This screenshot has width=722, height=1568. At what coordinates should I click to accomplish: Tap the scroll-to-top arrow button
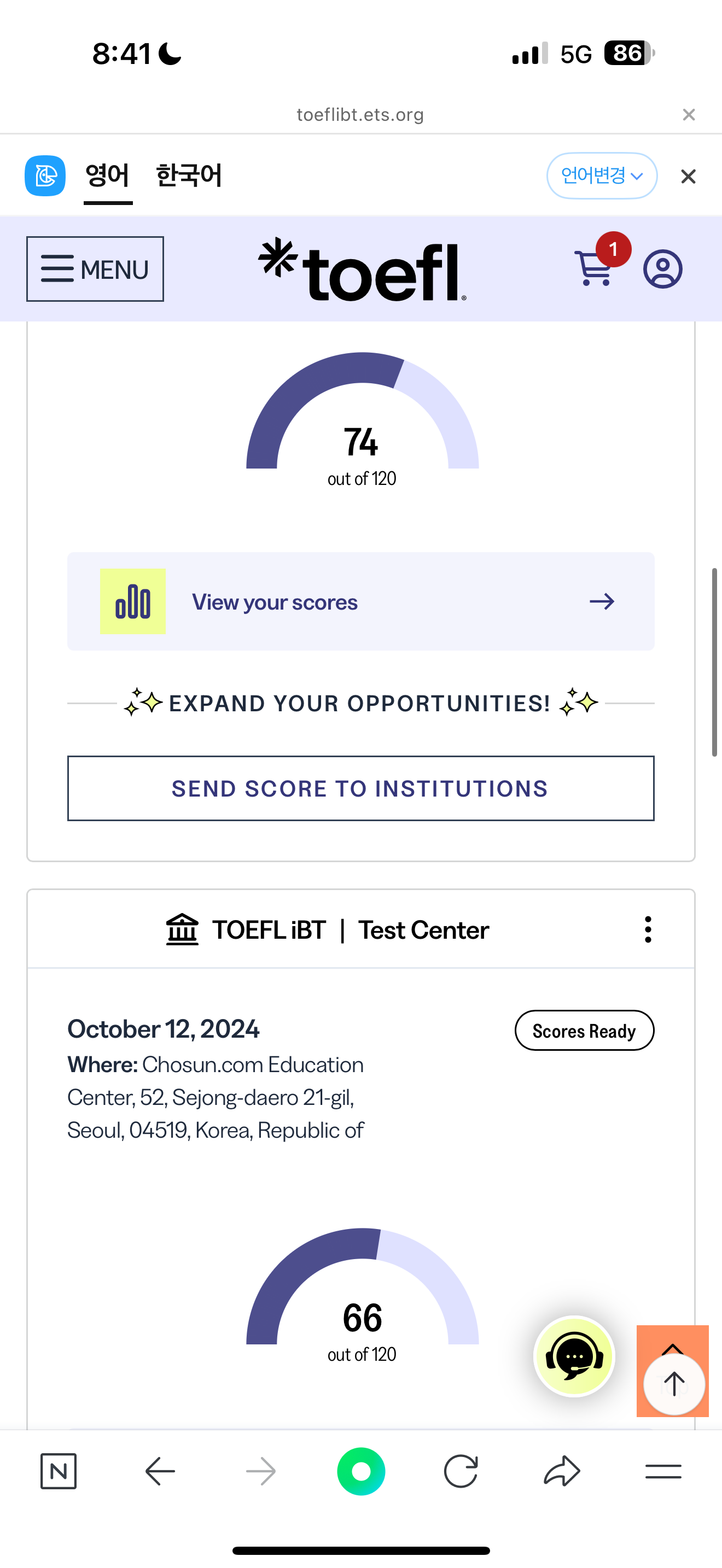click(x=673, y=1384)
